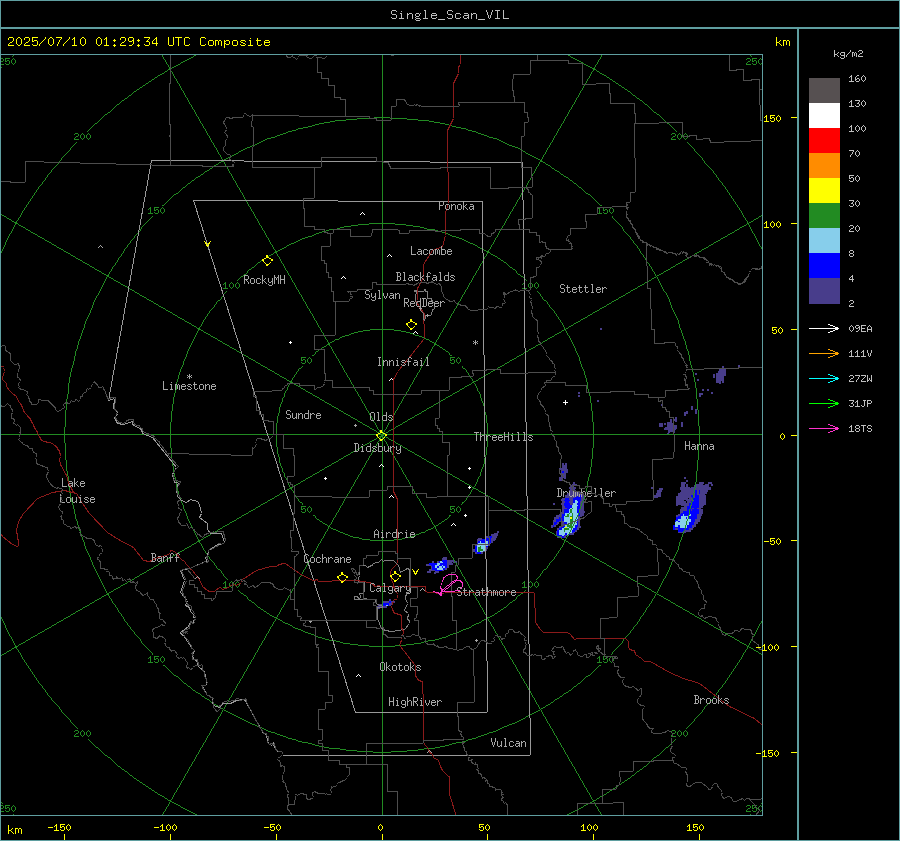Click the yellow diamond marker above Calgary label
This screenshot has width=900, height=841.
click(395, 576)
